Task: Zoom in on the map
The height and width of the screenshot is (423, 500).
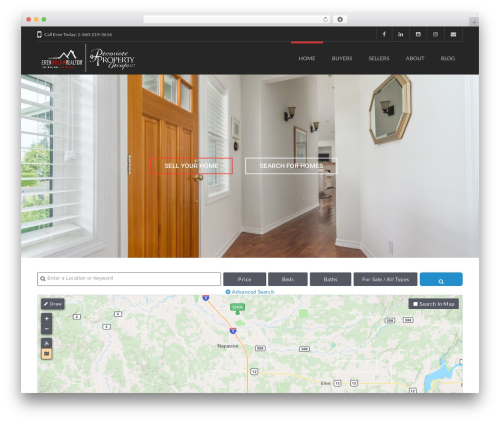Action: (x=47, y=319)
